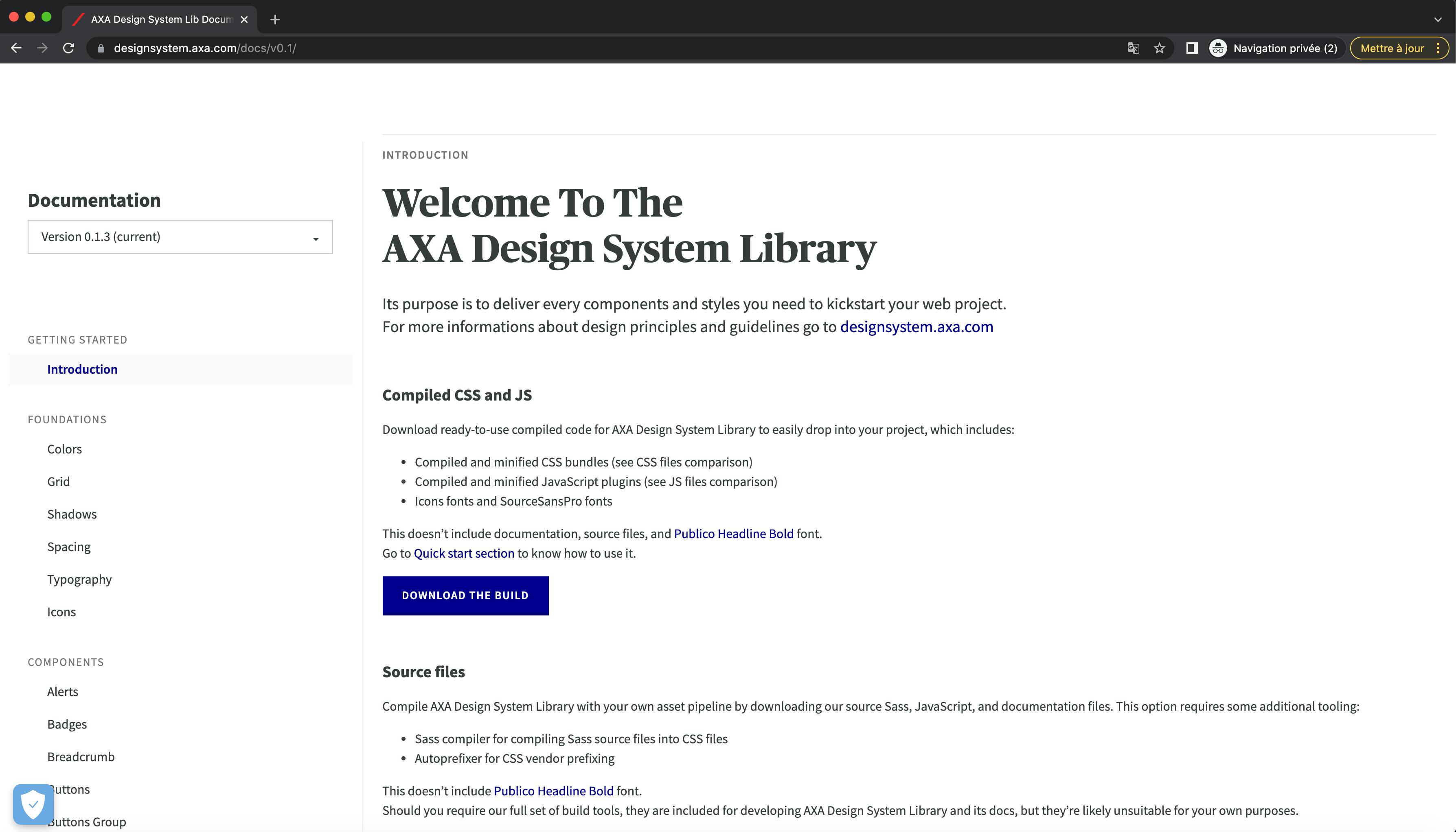
Task: Click the Navigation privée incognito icon
Action: coord(1218,48)
